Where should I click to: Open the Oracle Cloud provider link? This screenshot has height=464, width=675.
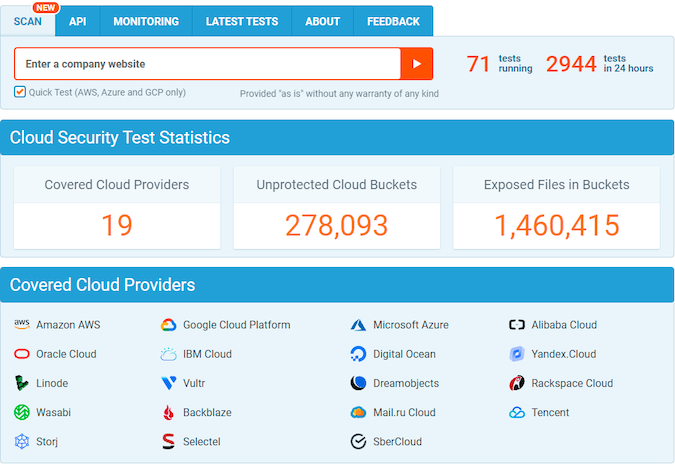pos(66,354)
